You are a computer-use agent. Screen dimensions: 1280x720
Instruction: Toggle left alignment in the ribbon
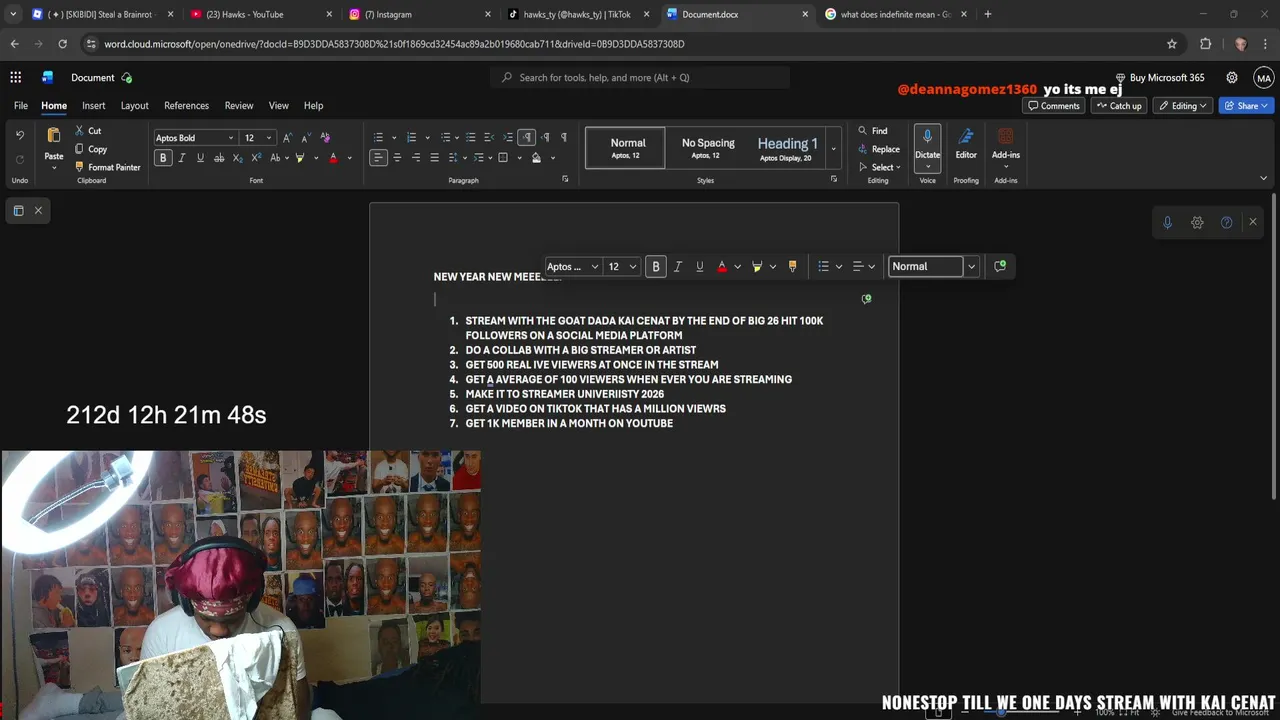pos(378,158)
